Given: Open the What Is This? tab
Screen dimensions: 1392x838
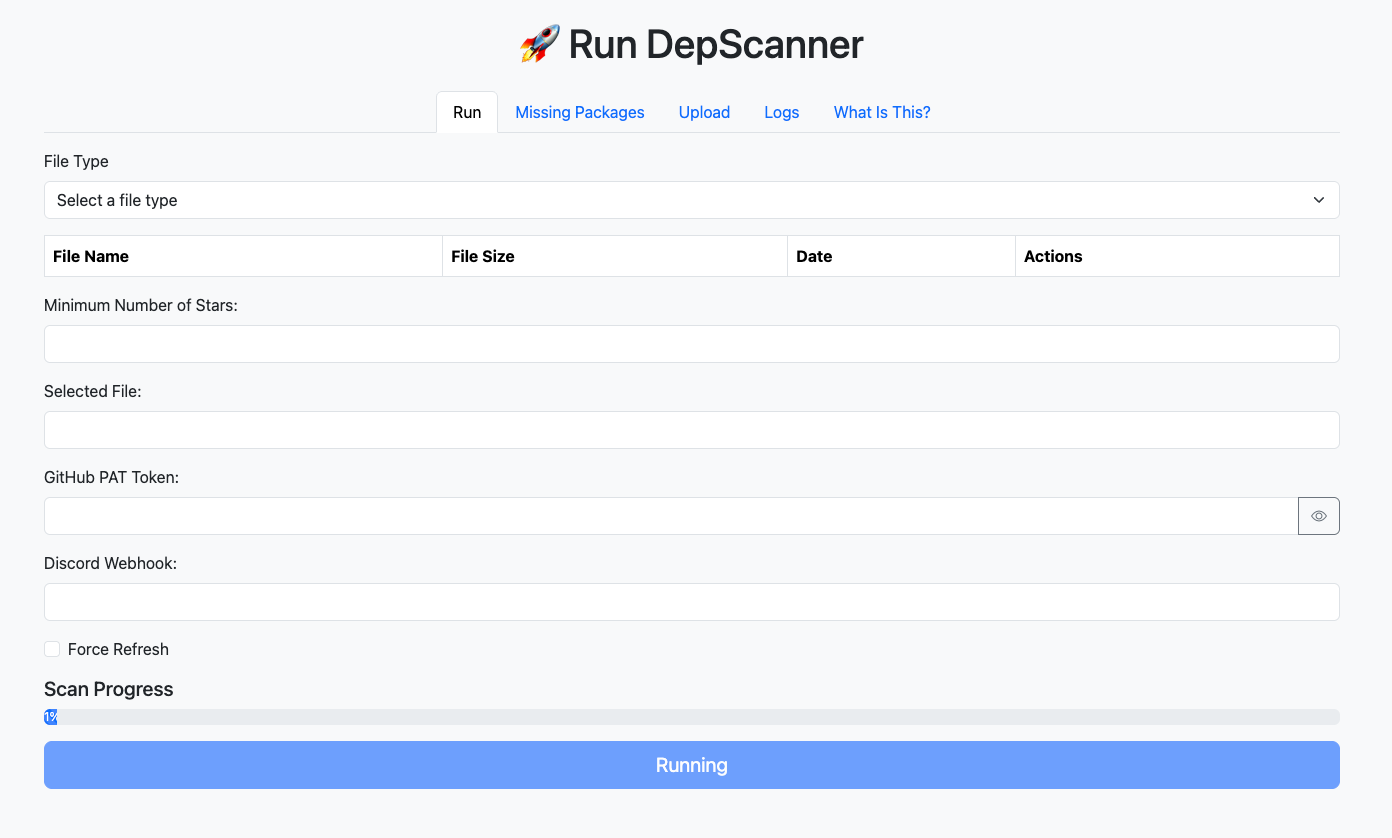Looking at the screenshot, I should pyautogui.click(x=881, y=113).
